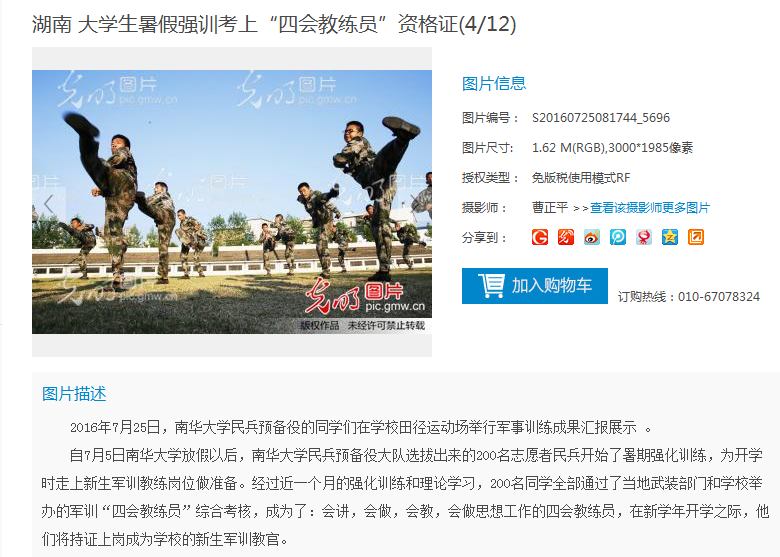Select the 图片信息 heading
Viewport: 780px width, 557px height.
tap(494, 84)
